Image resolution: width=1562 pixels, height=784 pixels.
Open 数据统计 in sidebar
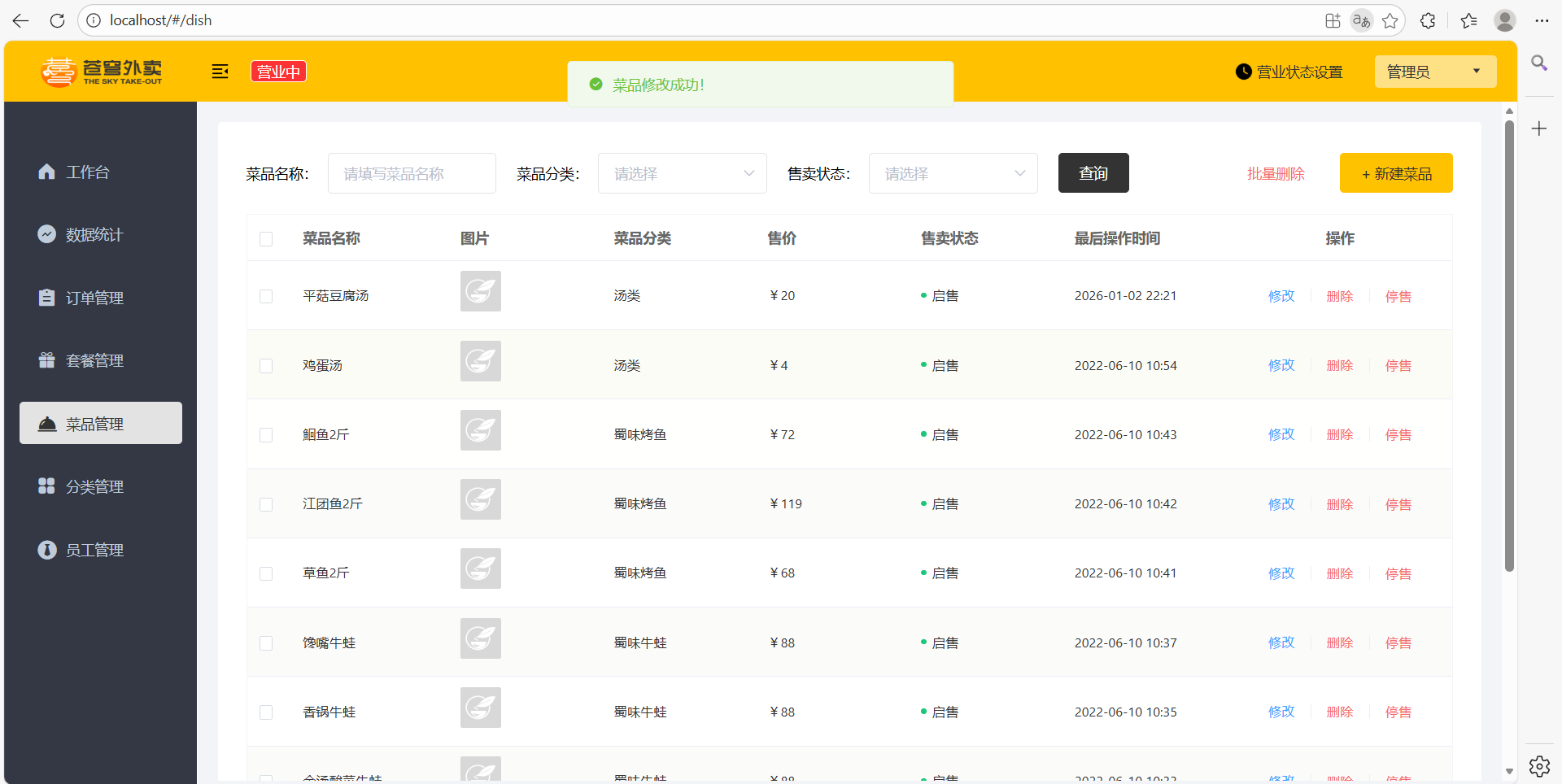coord(101,234)
